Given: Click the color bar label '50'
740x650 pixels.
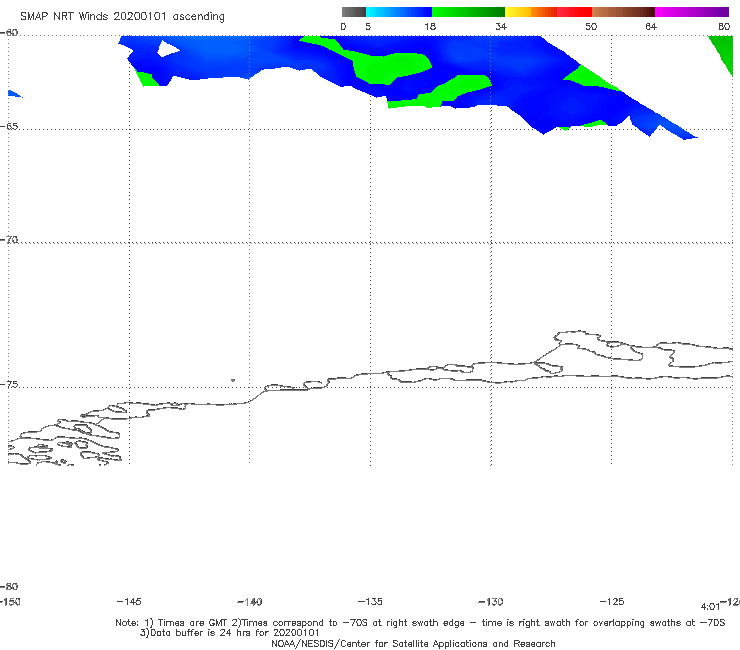Looking at the screenshot, I should (591, 26).
